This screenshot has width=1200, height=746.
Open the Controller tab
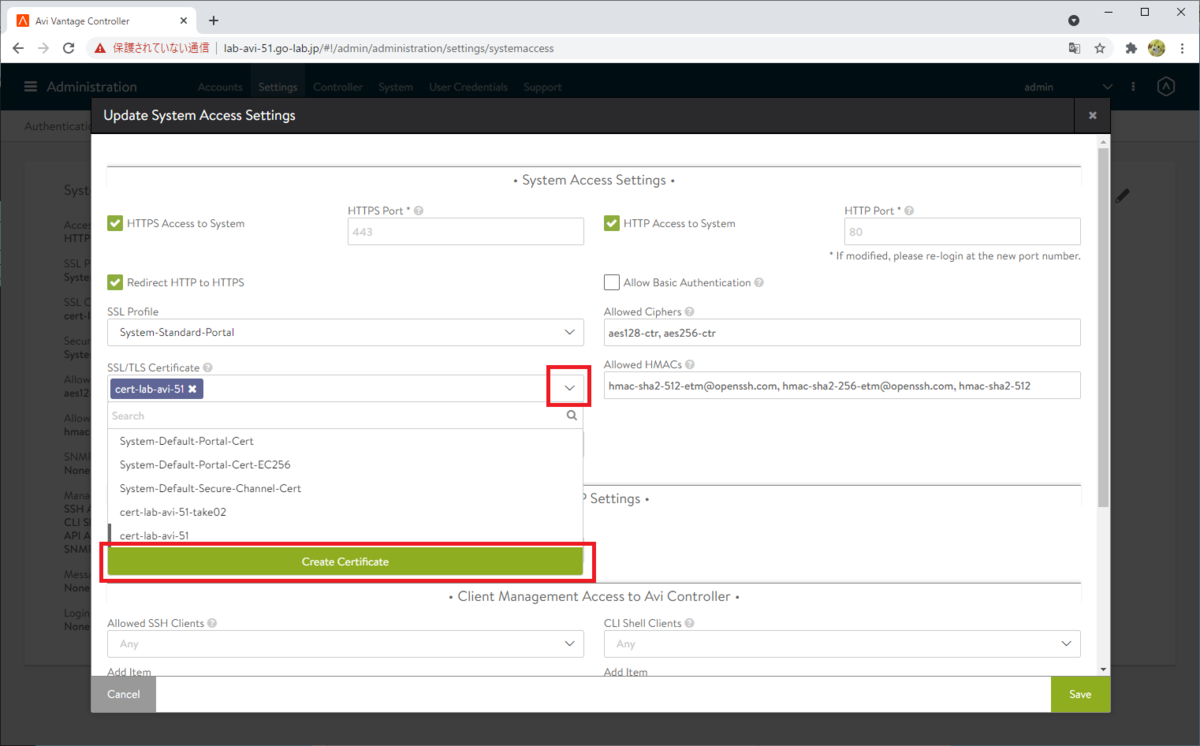(x=338, y=87)
